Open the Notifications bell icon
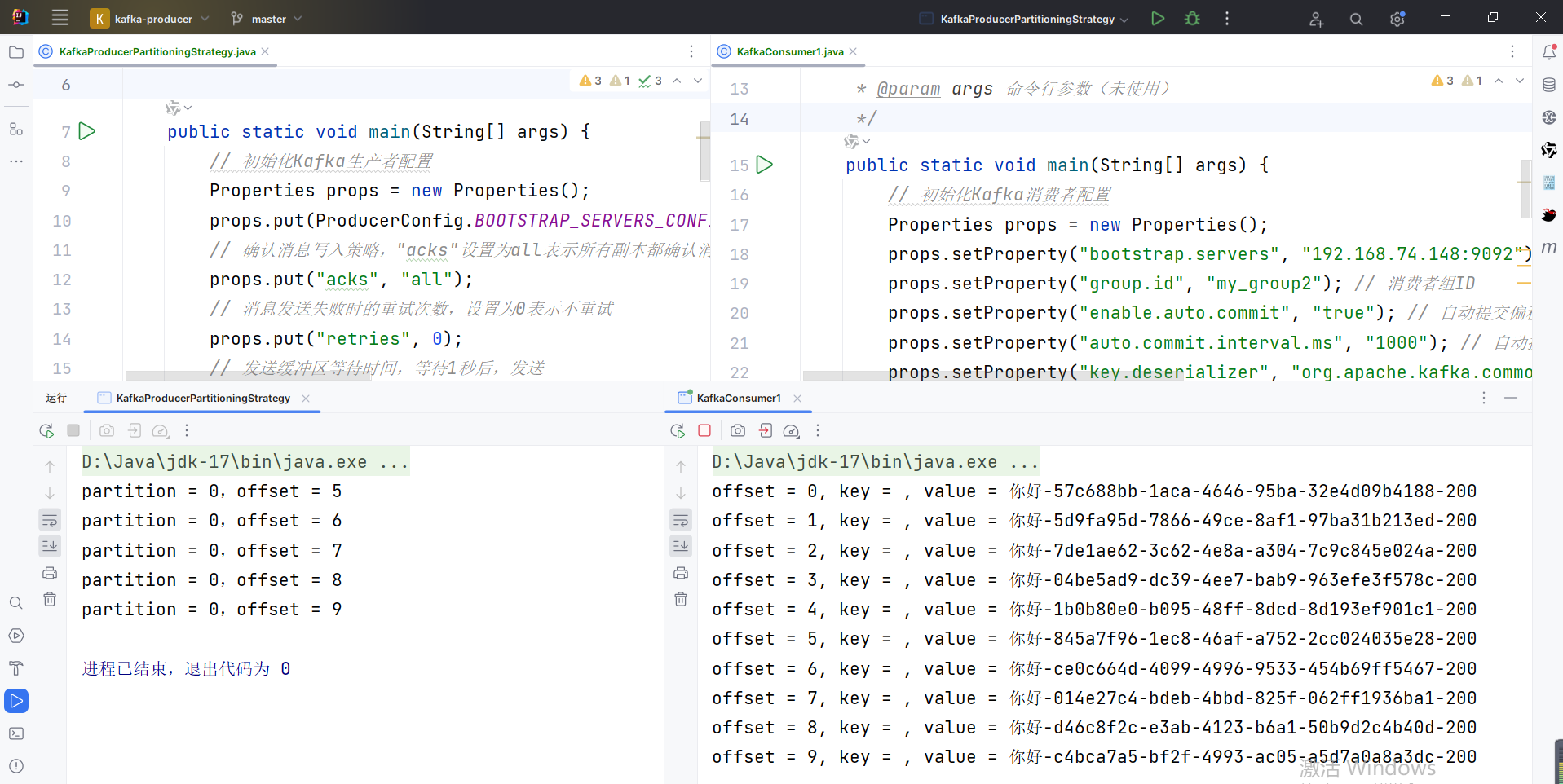The height and width of the screenshot is (784, 1563). click(1549, 52)
